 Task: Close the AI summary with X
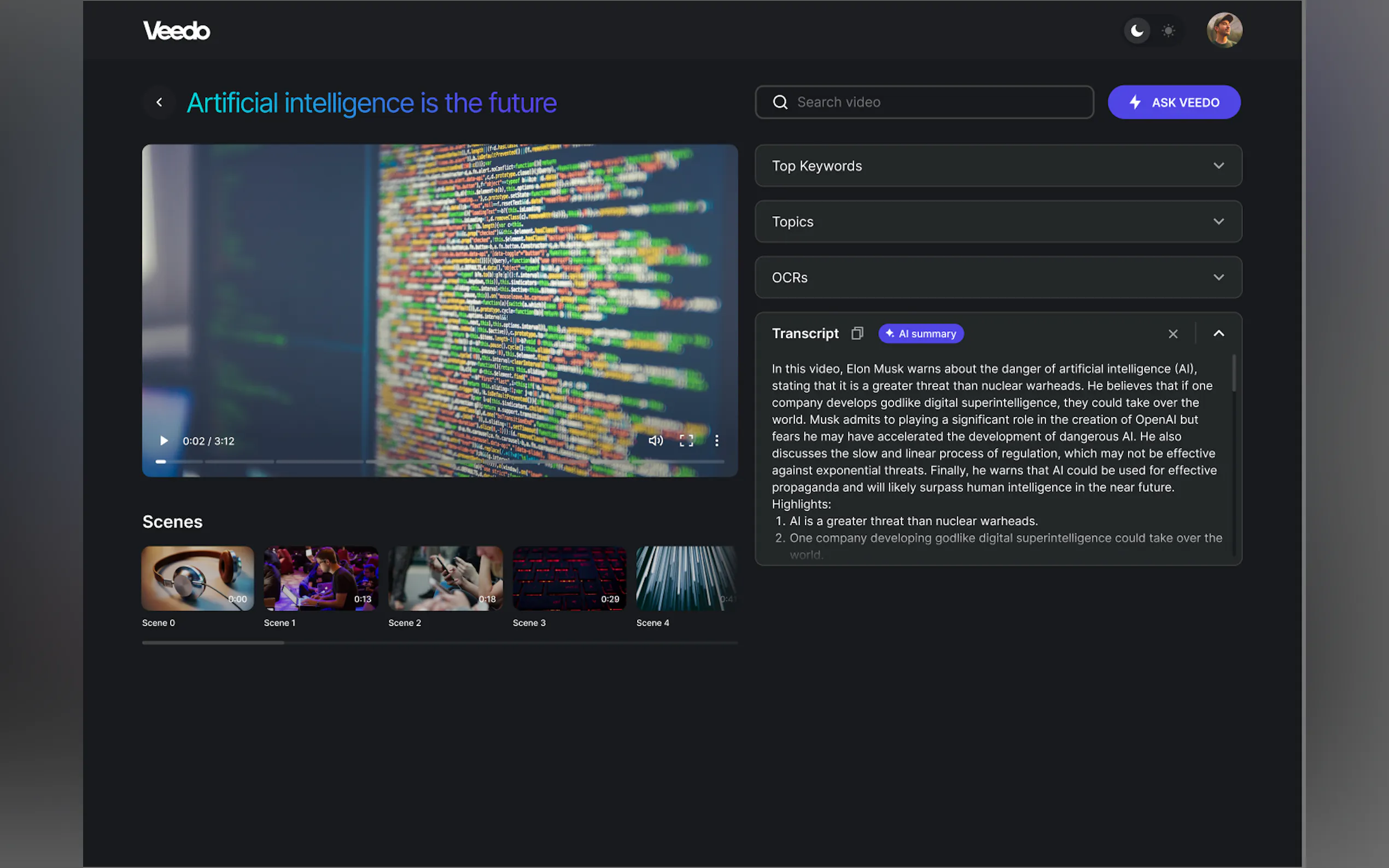pos(1172,333)
